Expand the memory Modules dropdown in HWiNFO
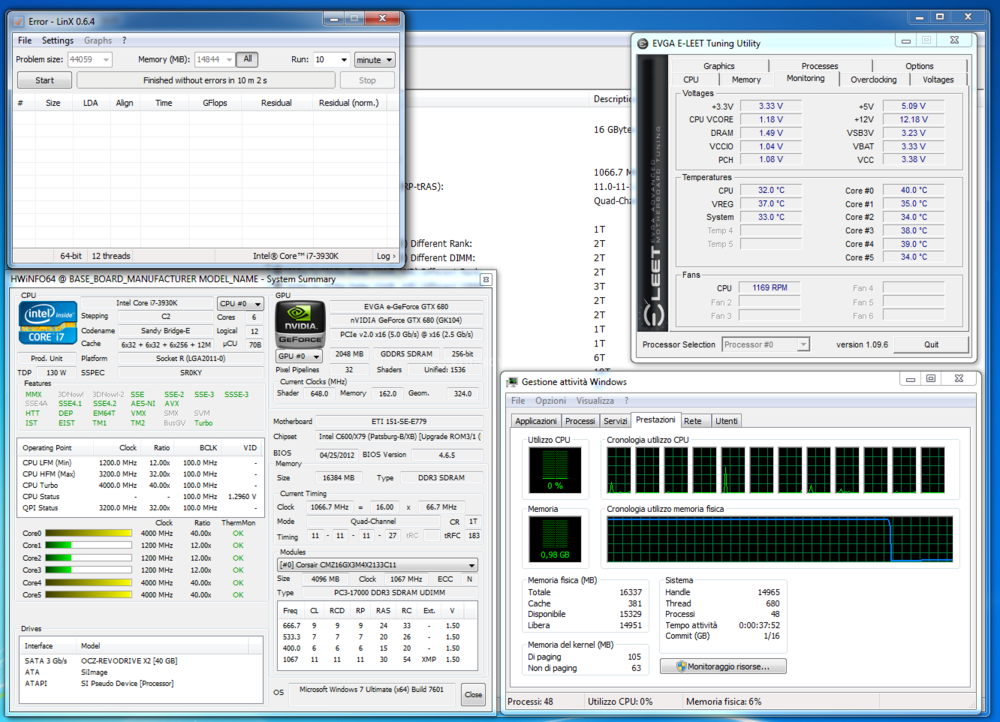Screen dimensions: 1000x722 coord(378,565)
